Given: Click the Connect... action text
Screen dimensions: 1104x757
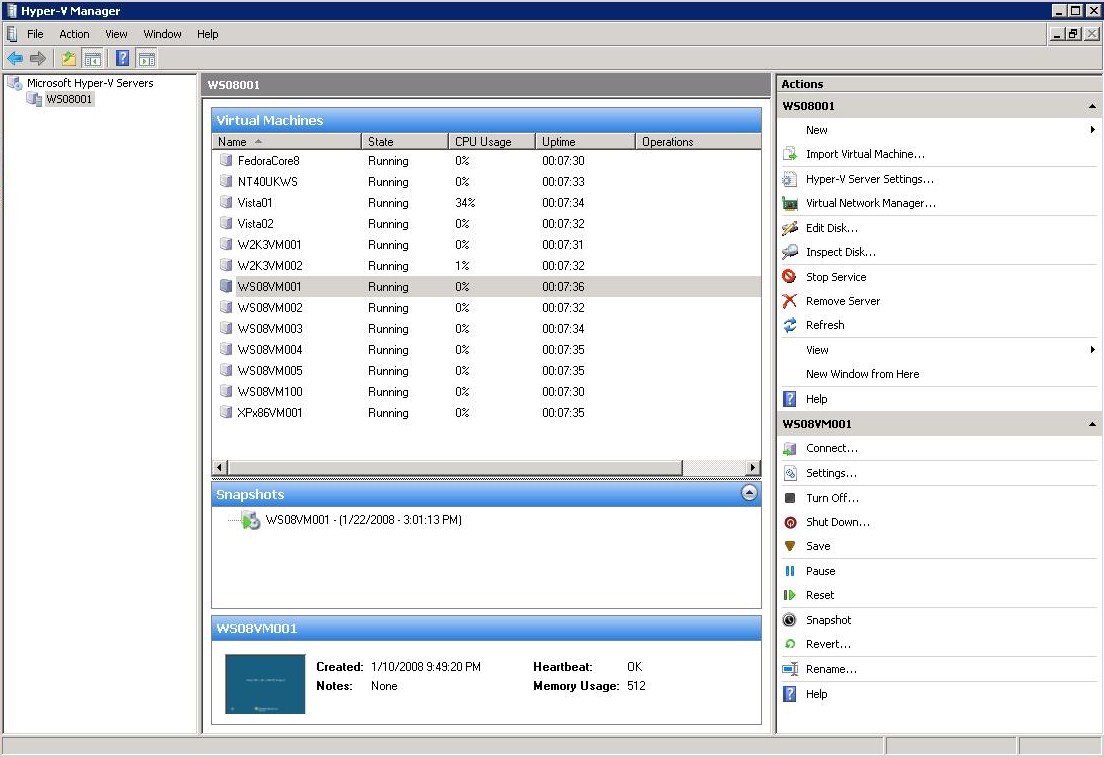Looking at the screenshot, I should tap(832, 449).
